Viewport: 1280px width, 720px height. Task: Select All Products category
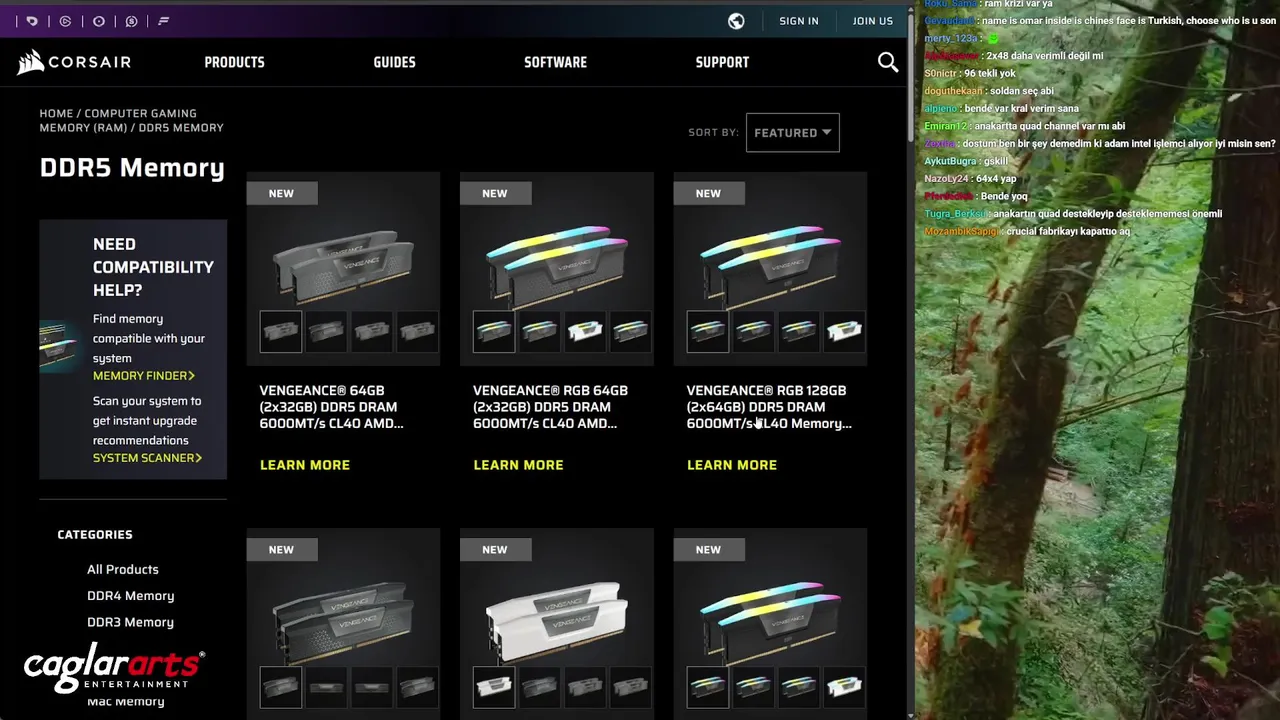[x=122, y=569]
